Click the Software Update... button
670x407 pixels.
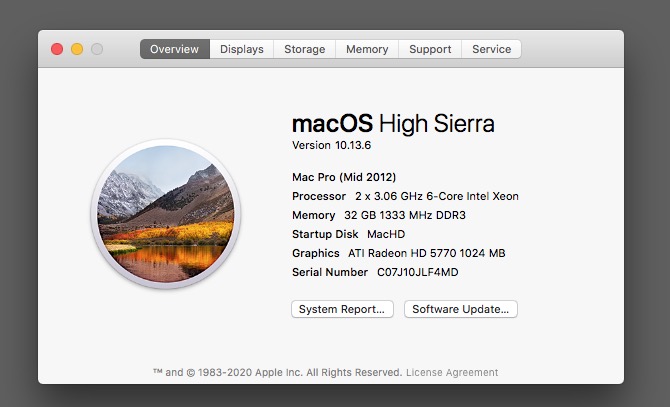point(461,309)
